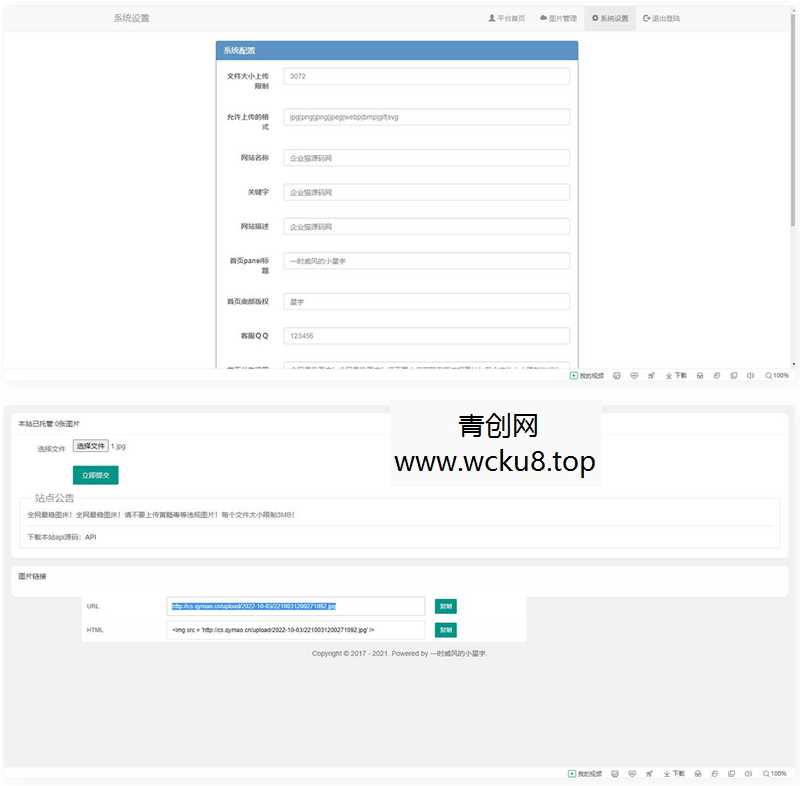The height and width of the screenshot is (786, 800).
Task: Click 复制 next to the URL field
Action: pos(443,606)
